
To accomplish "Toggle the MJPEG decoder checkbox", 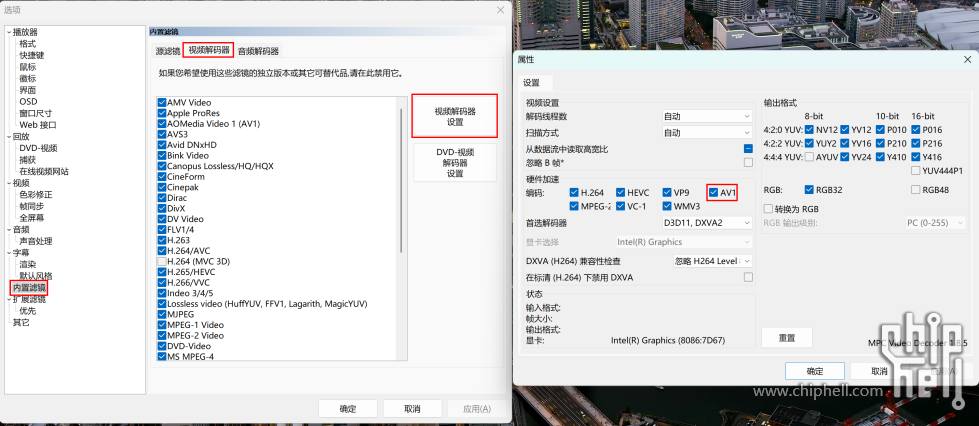I will tap(162, 314).
